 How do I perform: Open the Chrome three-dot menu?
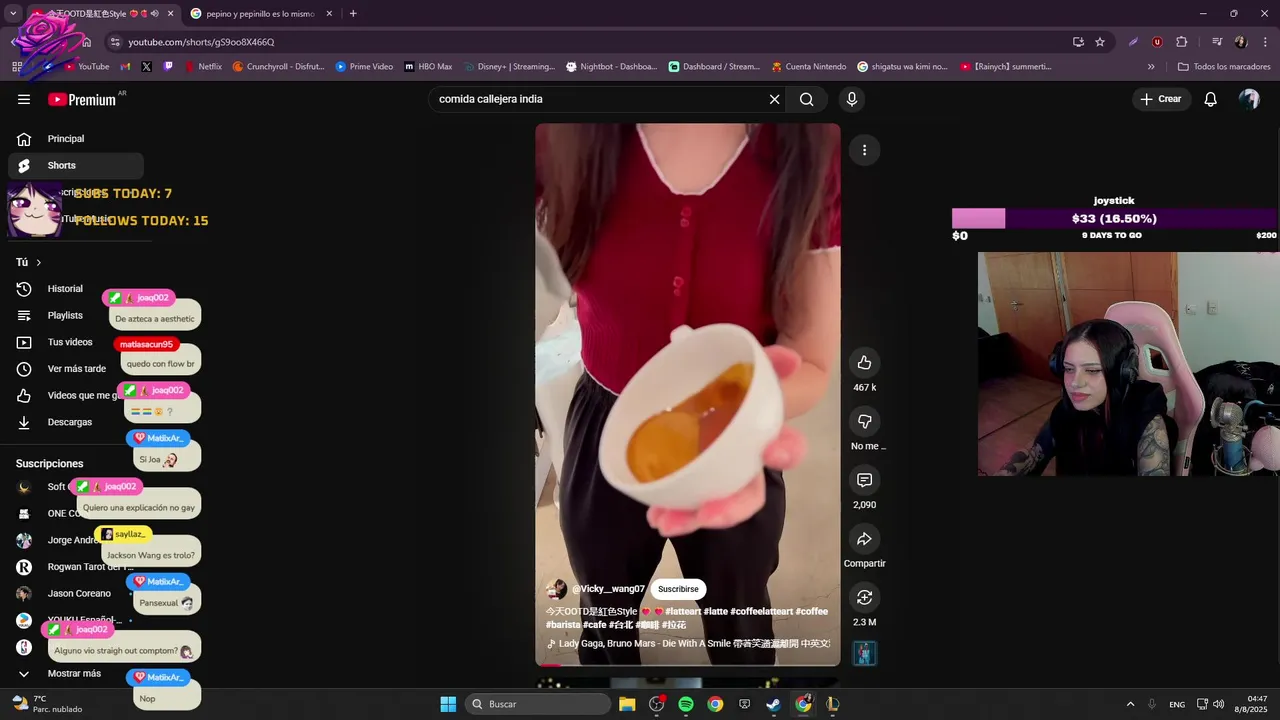(1266, 42)
